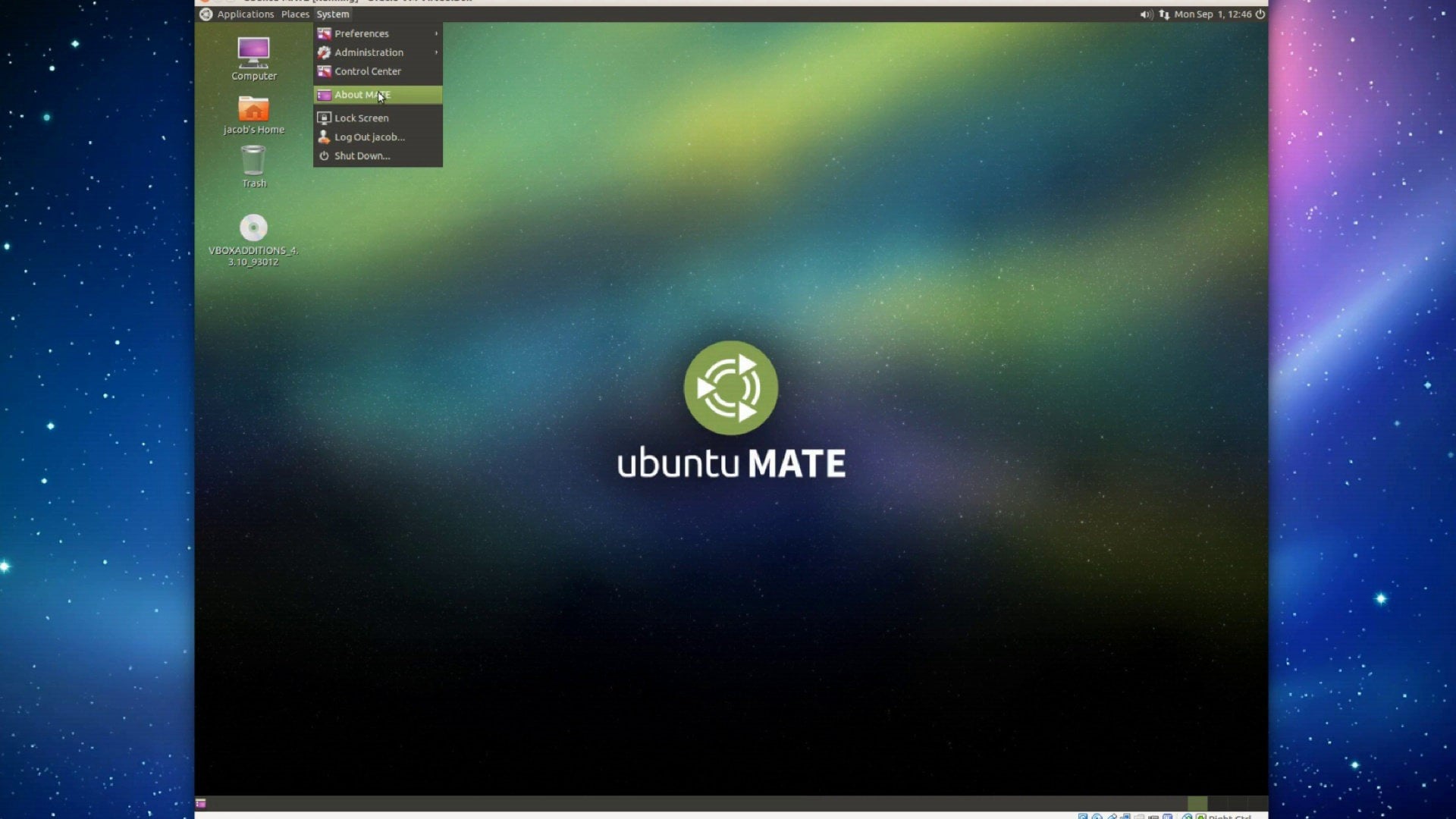Expand the Administration submenu
The width and height of the screenshot is (1456, 819).
point(378,52)
